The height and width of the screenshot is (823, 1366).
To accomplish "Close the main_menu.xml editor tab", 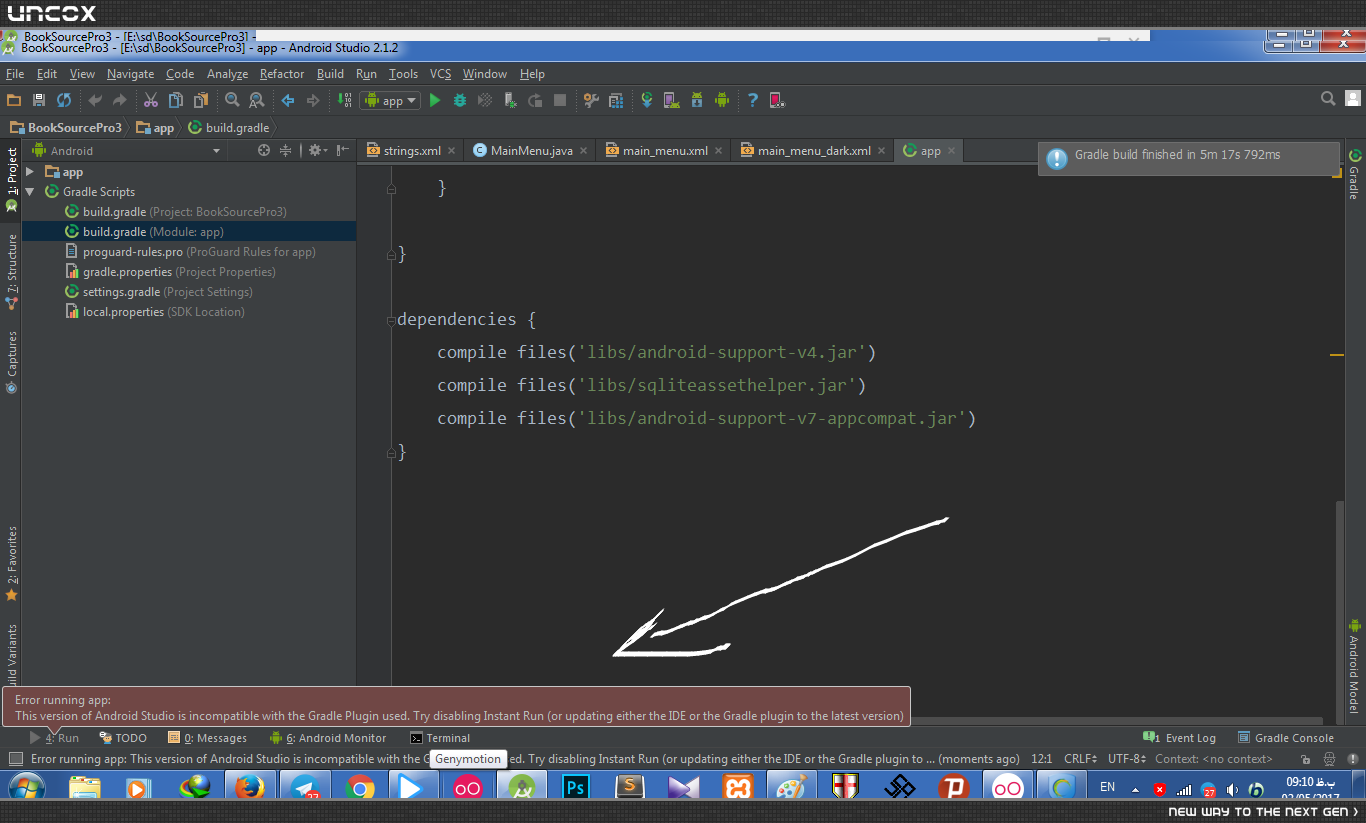I will [719, 151].
